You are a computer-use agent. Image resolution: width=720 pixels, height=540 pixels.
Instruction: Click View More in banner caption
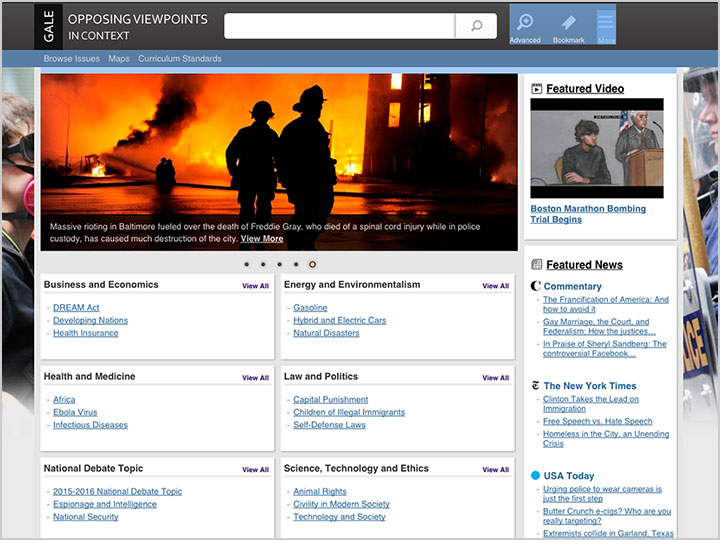pos(262,239)
